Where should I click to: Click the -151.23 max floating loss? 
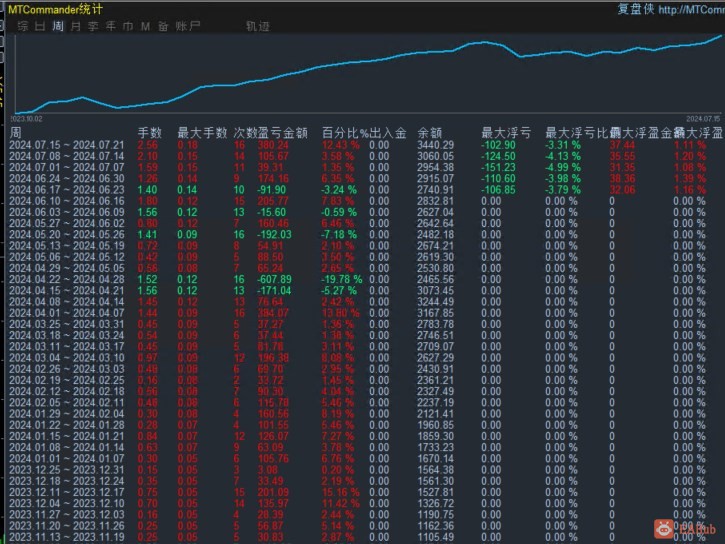(x=498, y=167)
